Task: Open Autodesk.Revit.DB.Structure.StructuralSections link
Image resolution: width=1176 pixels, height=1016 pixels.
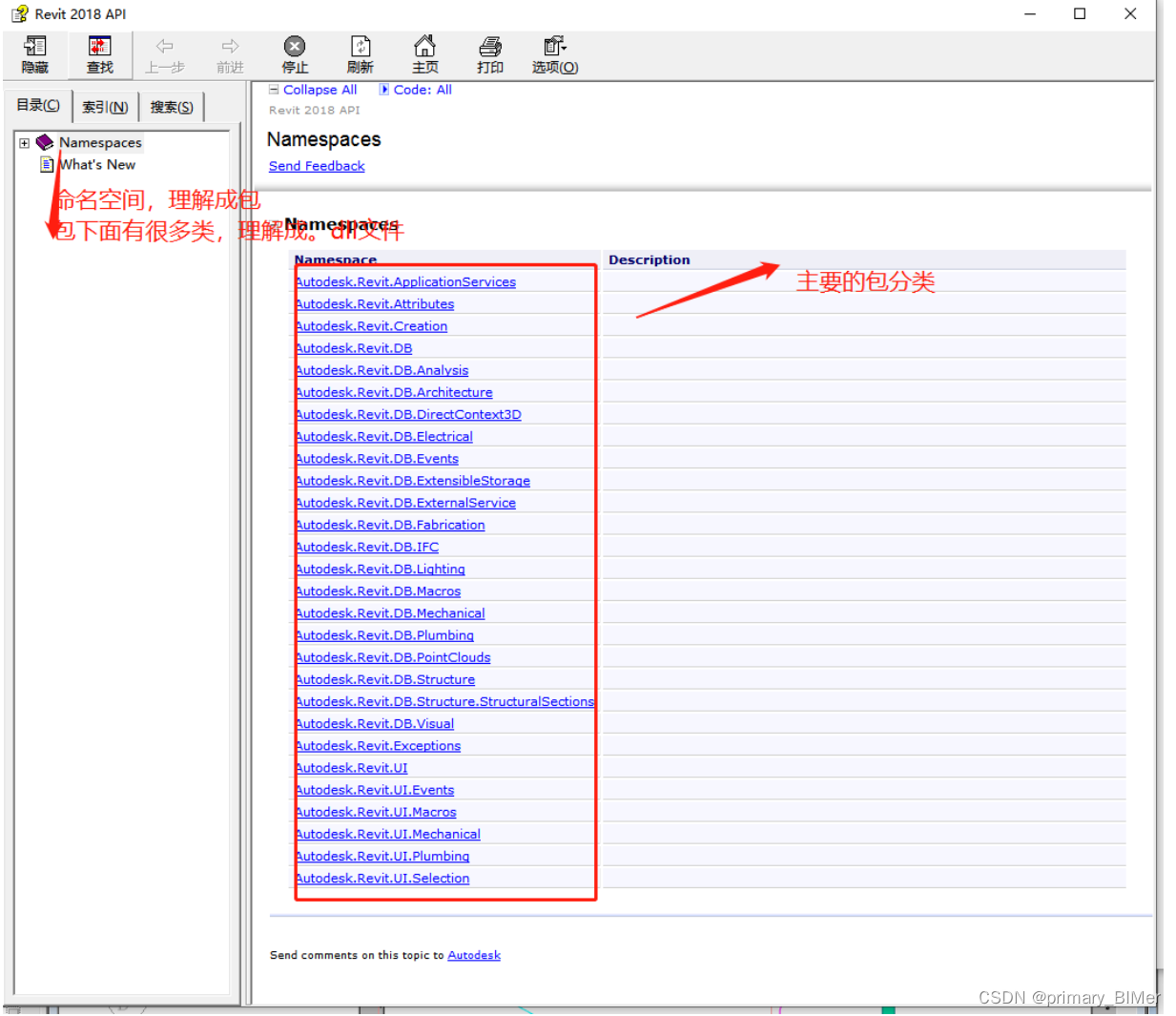Action: [x=444, y=701]
